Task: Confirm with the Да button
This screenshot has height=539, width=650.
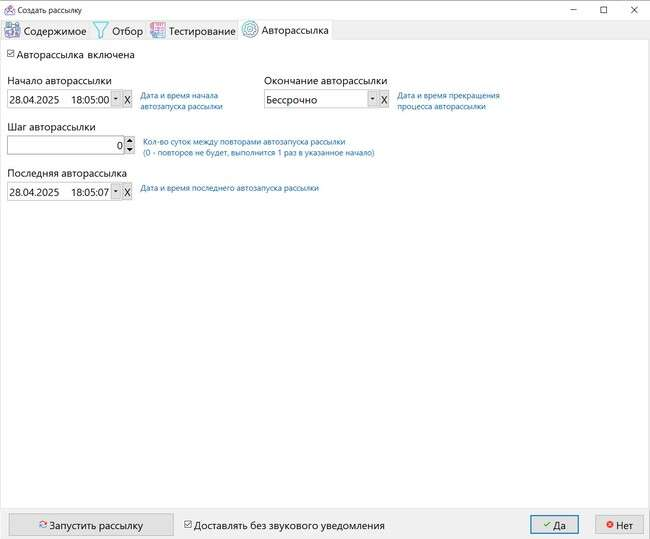Action: pyautogui.click(x=554, y=525)
